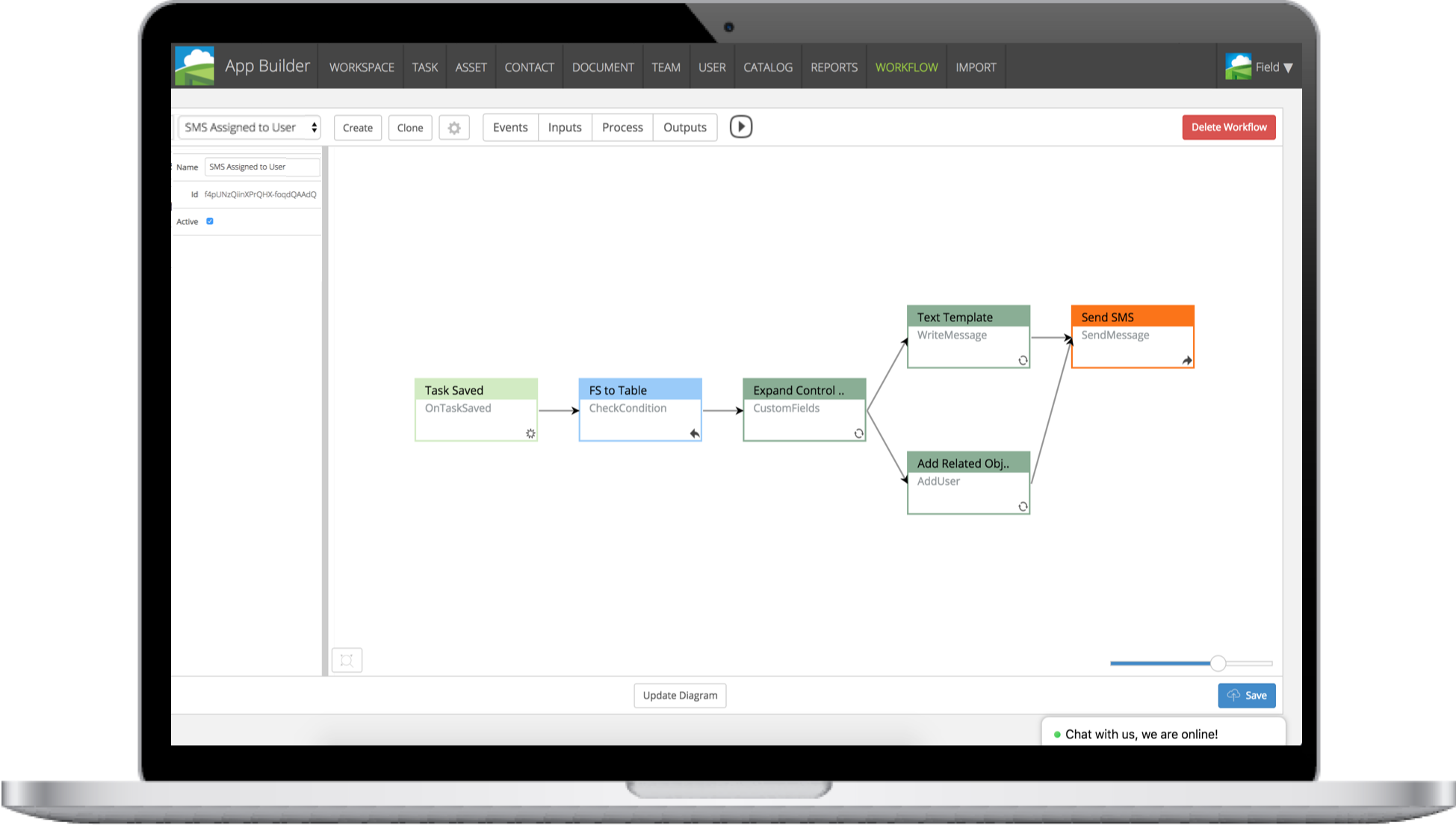Expand the Events section
Image resolution: width=1456 pixels, height=825 pixels.
coord(509,127)
